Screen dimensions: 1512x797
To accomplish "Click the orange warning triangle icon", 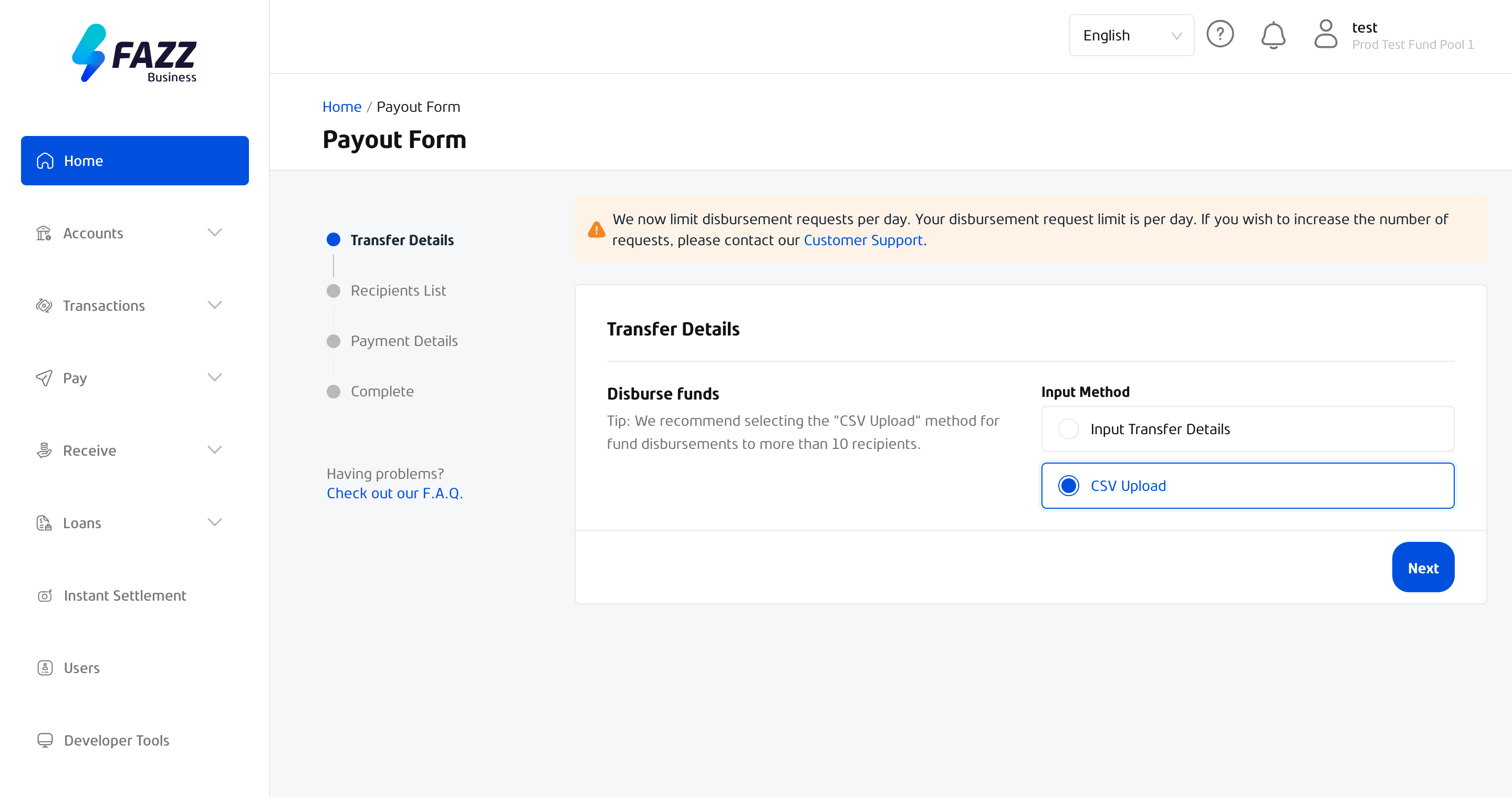I will click(x=597, y=229).
